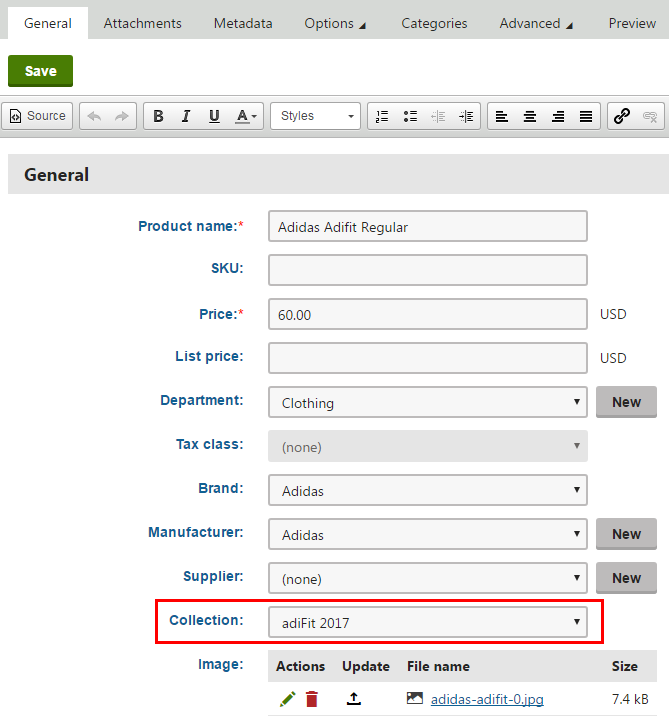Click the General section heading

pos(56,175)
